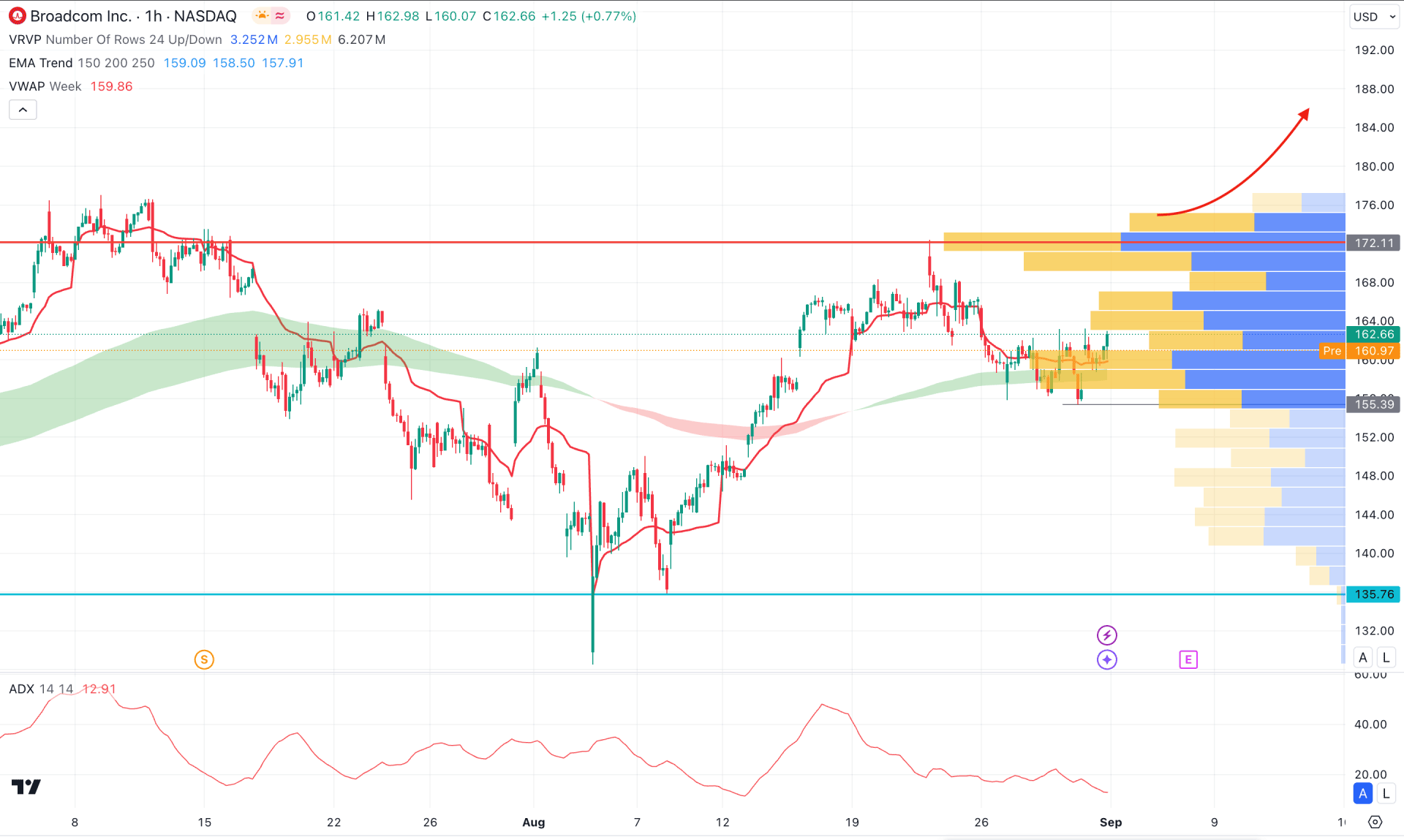Open the USD currency dropdown

1374,17
